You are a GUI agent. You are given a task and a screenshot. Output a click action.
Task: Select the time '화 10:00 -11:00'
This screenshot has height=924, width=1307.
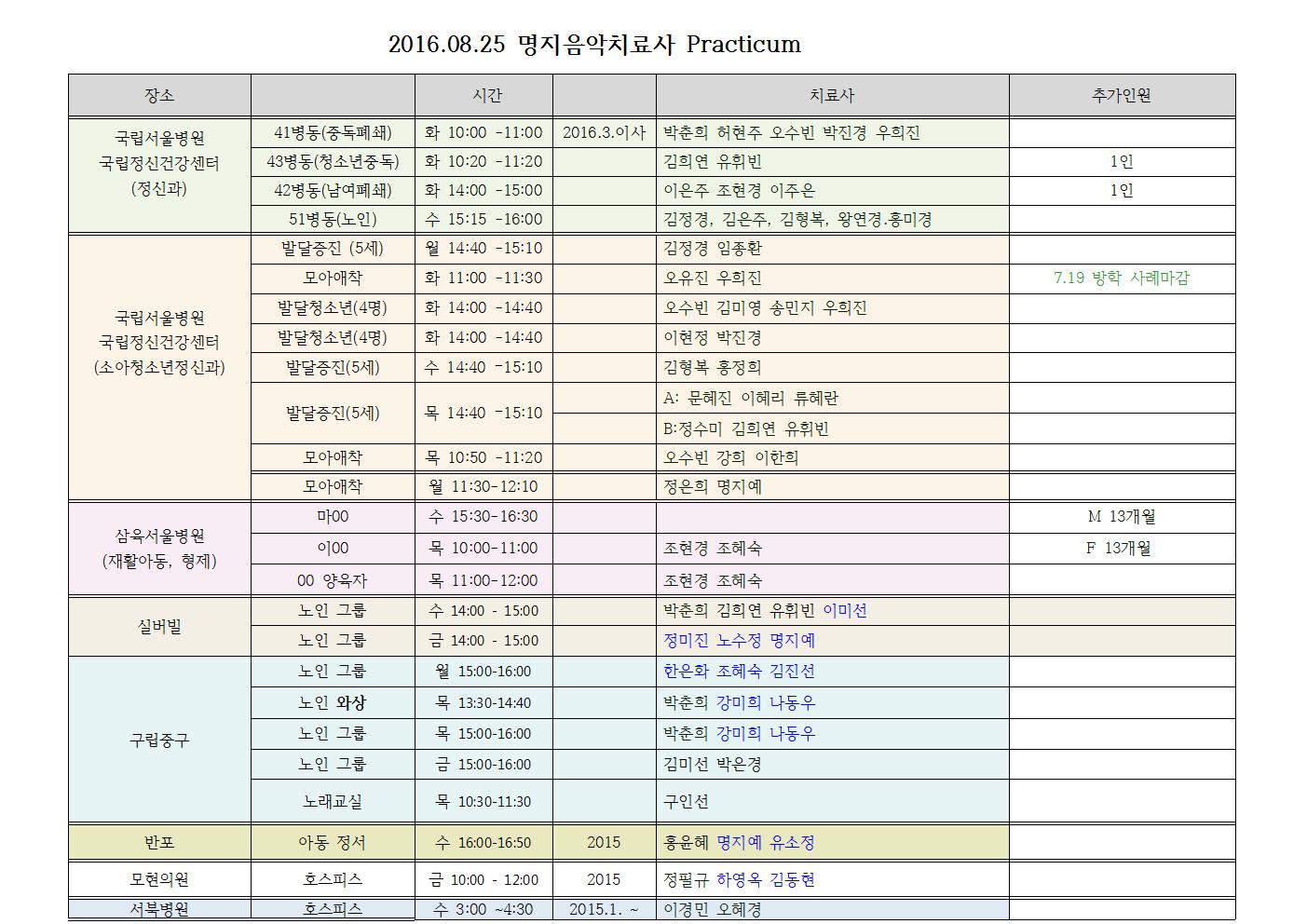[483, 133]
